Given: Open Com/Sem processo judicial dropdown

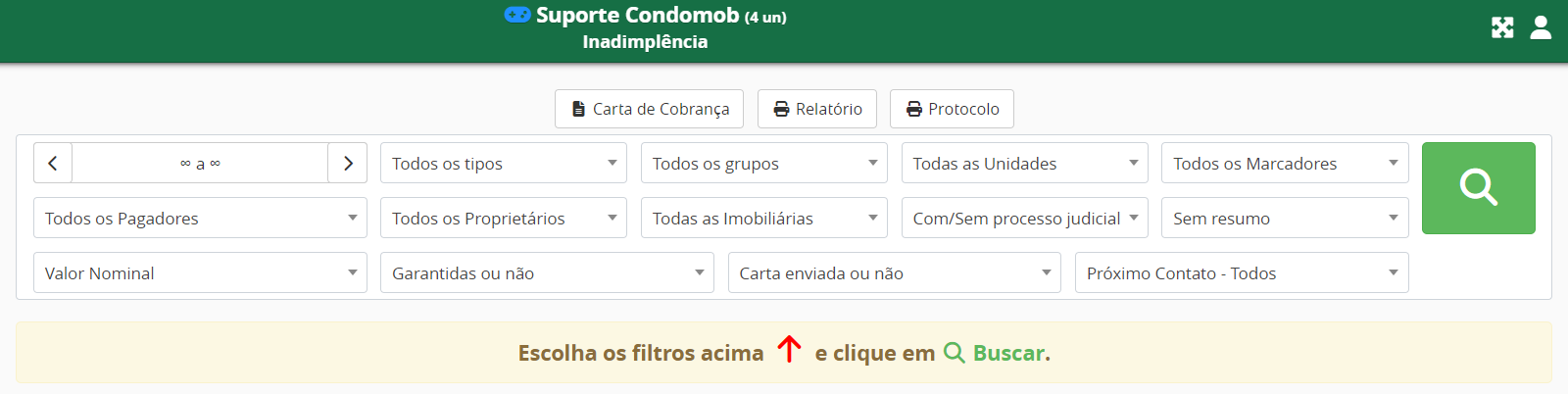Looking at the screenshot, I should 1024,219.
